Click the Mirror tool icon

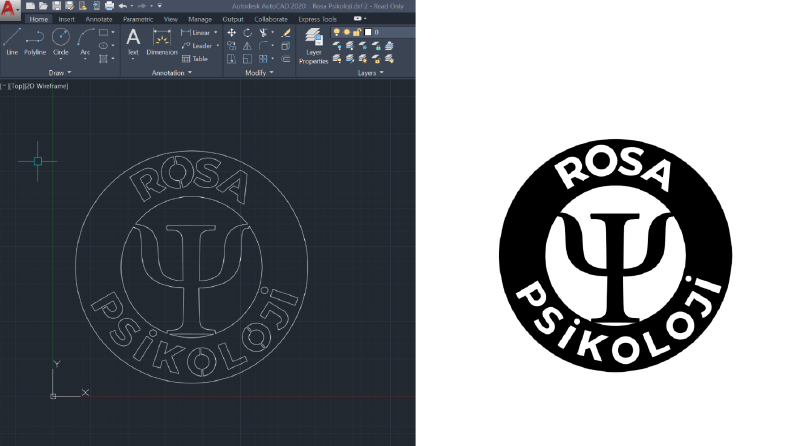(247, 46)
